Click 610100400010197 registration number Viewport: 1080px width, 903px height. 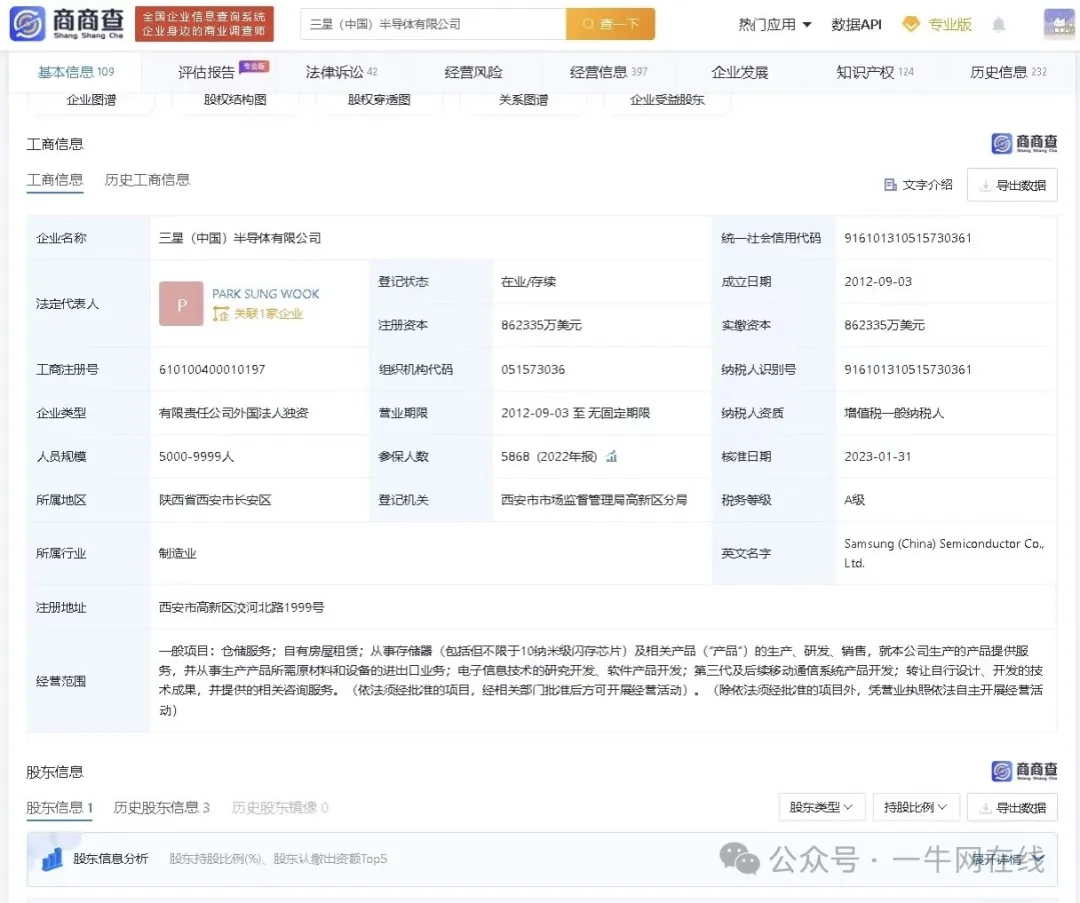pyautogui.click(x=211, y=369)
